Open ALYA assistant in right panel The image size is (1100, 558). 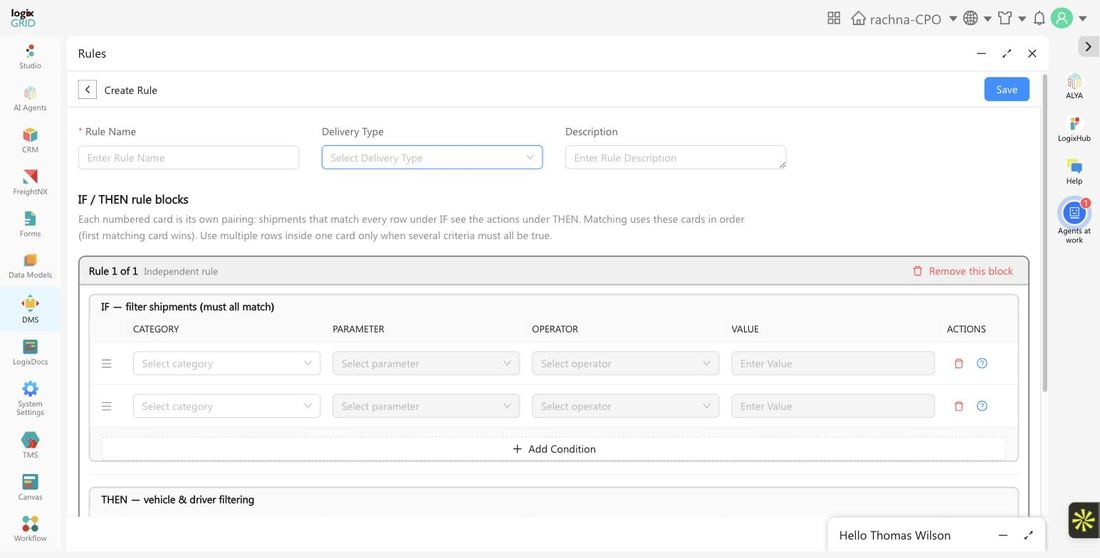1074,86
